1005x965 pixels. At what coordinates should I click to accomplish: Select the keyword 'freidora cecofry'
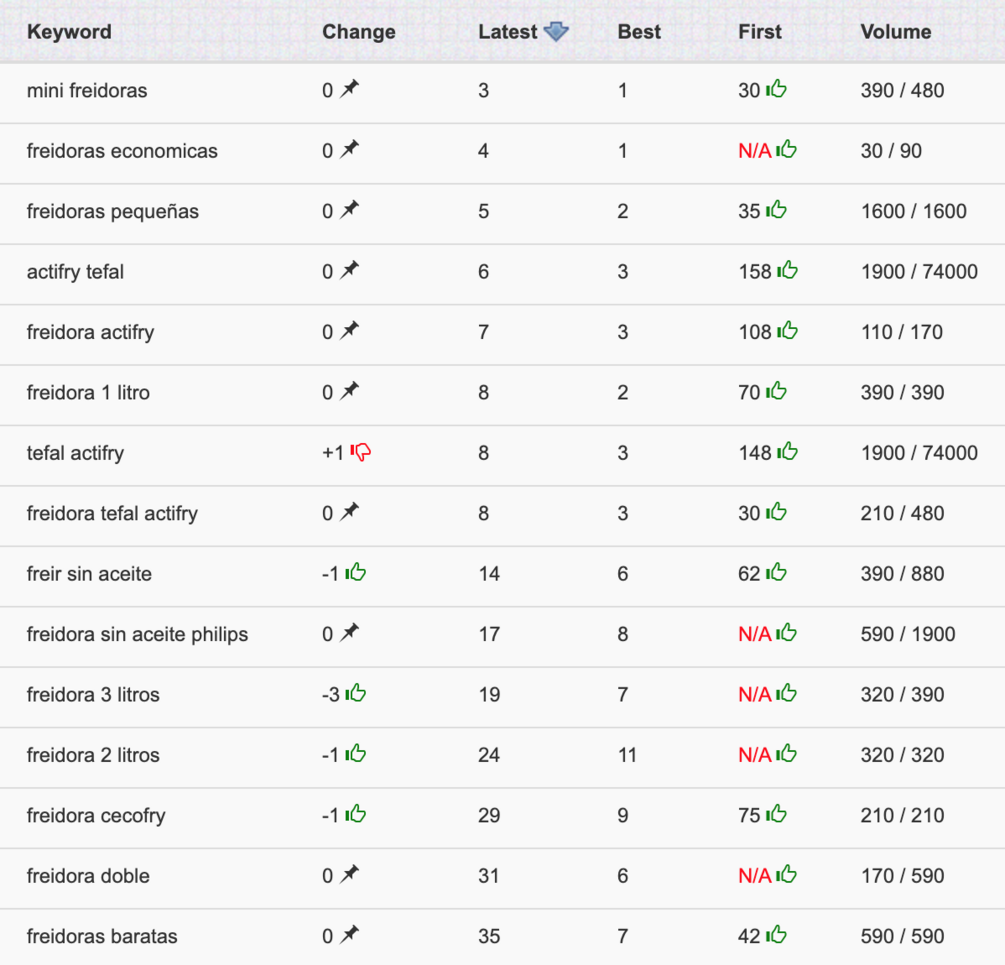point(96,816)
